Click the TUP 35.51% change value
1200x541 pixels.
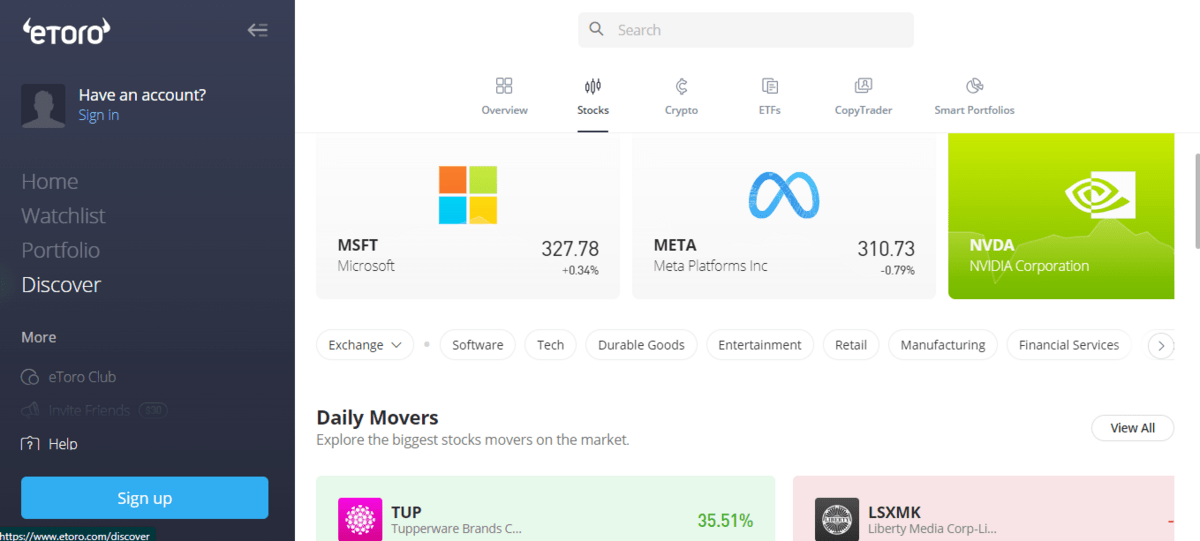[725, 521]
